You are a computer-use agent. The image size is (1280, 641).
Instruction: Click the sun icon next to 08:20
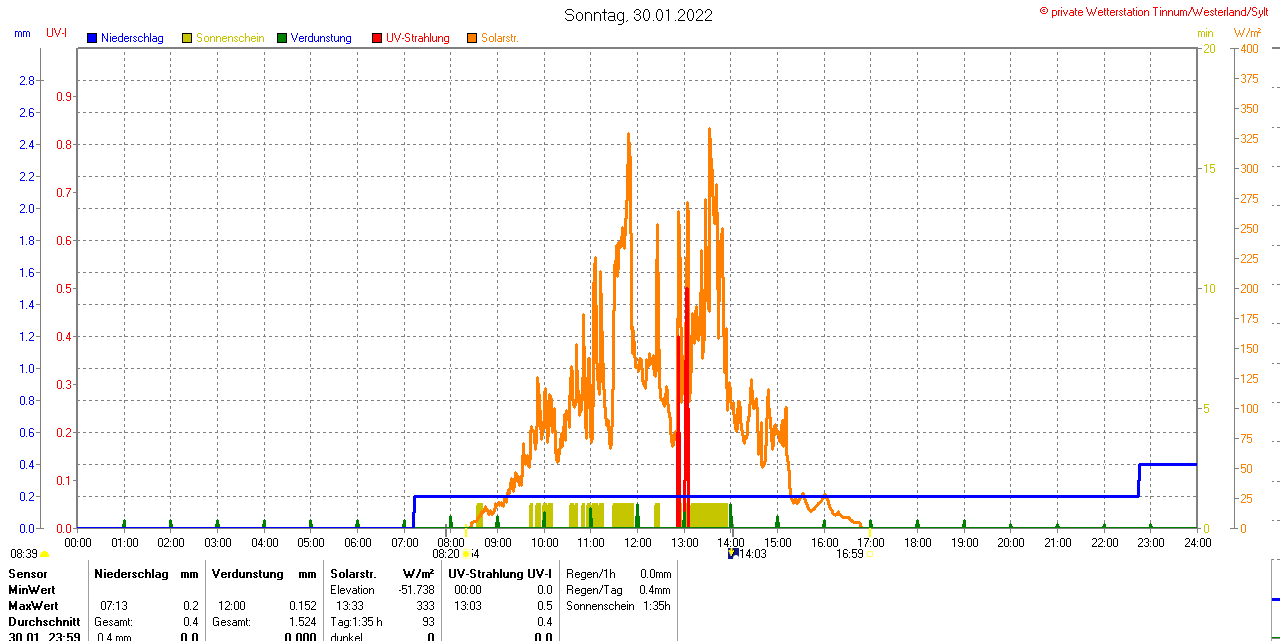(466, 553)
